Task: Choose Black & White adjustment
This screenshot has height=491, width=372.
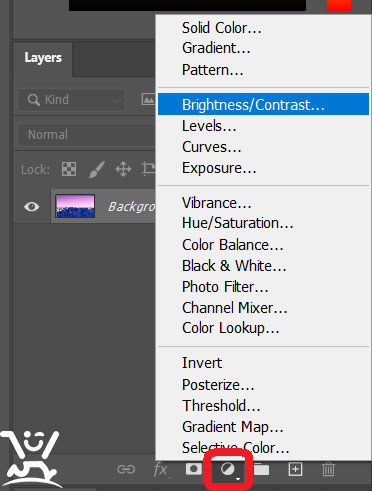Action: pos(263,266)
